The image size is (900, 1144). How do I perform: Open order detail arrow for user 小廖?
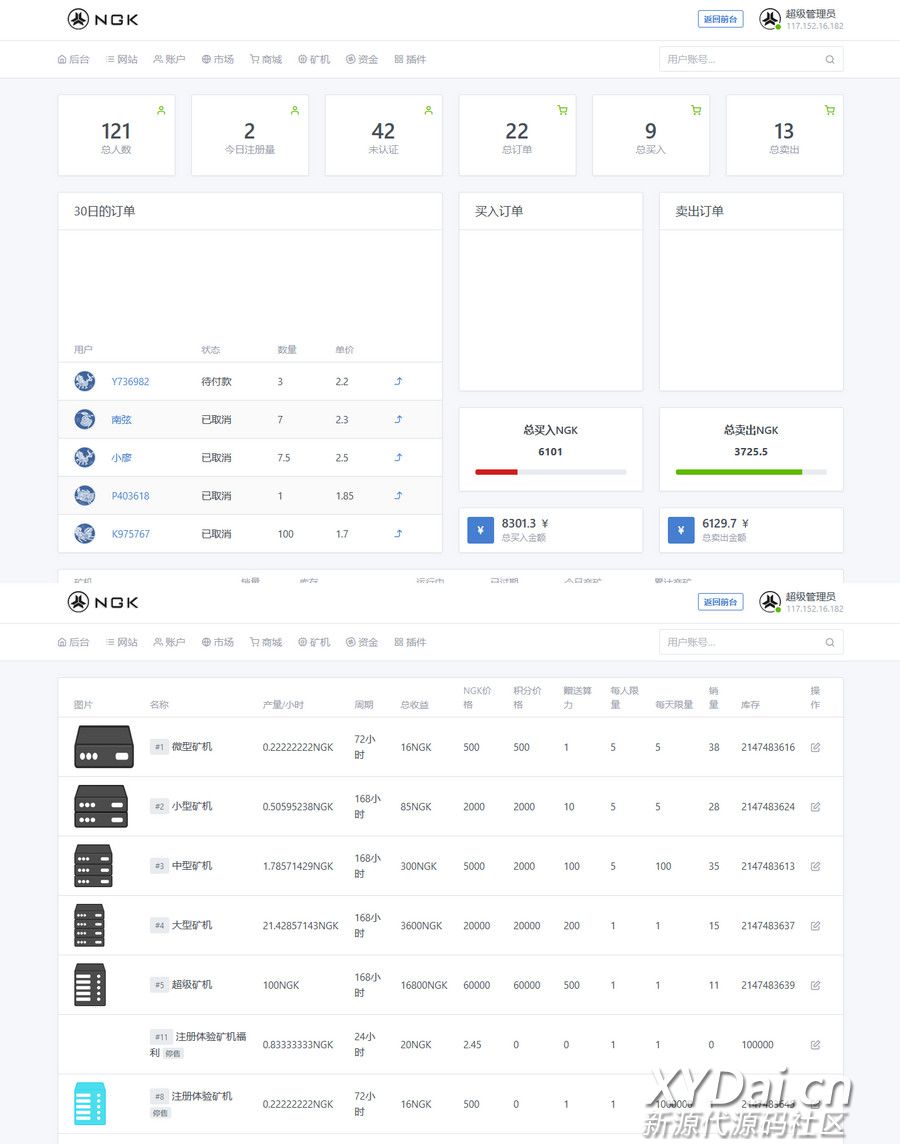[398, 457]
